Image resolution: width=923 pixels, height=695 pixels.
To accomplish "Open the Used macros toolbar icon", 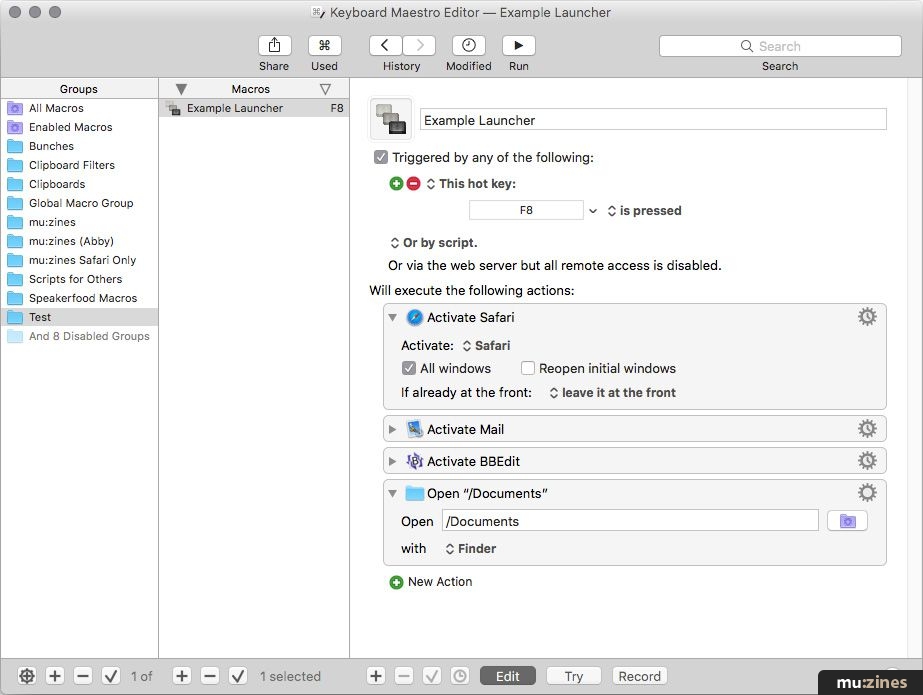I will pos(324,46).
